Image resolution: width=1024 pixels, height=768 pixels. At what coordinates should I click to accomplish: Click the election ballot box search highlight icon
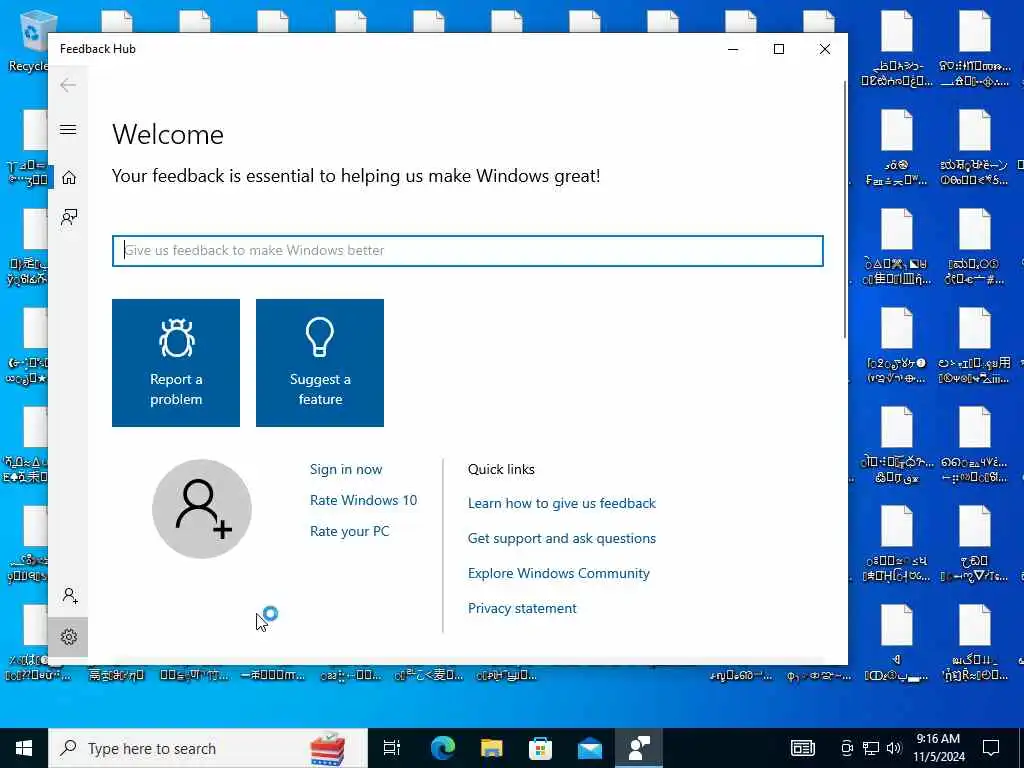(x=327, y=748)
